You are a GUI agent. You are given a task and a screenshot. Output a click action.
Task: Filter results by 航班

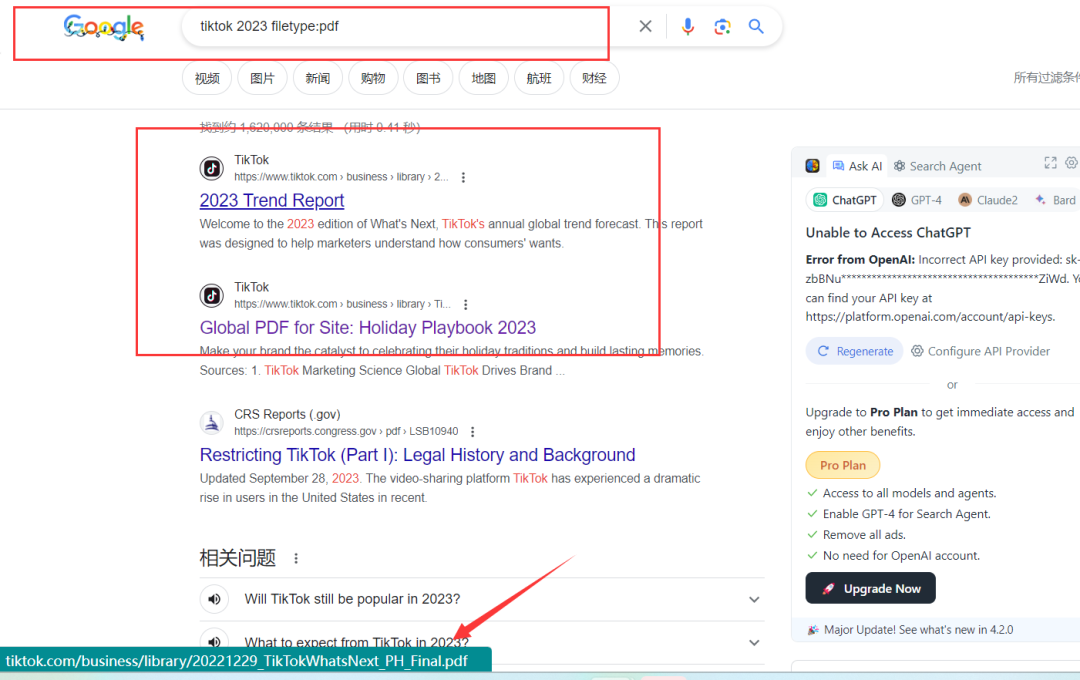point(539,79)
